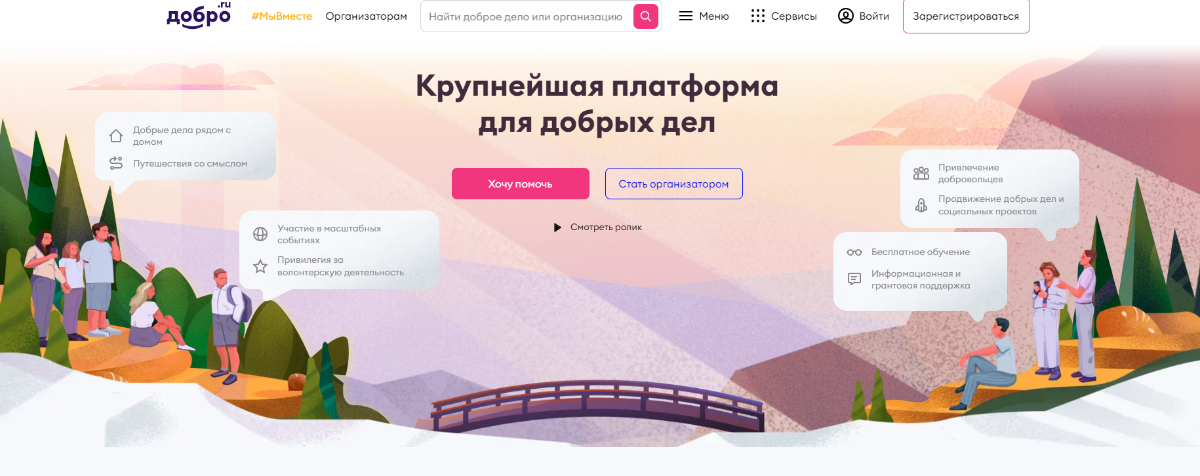Screen dimensions: 1200x476
Task: Focus the Найти доброе дело search field
Action: (526, 16)
